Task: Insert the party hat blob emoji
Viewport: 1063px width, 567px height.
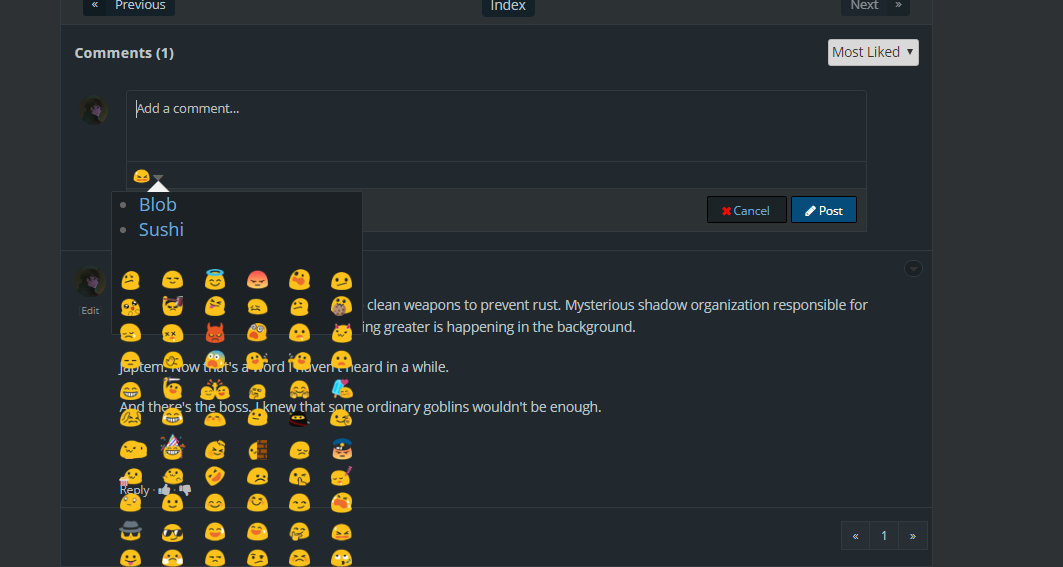Action: click(173, 446)
